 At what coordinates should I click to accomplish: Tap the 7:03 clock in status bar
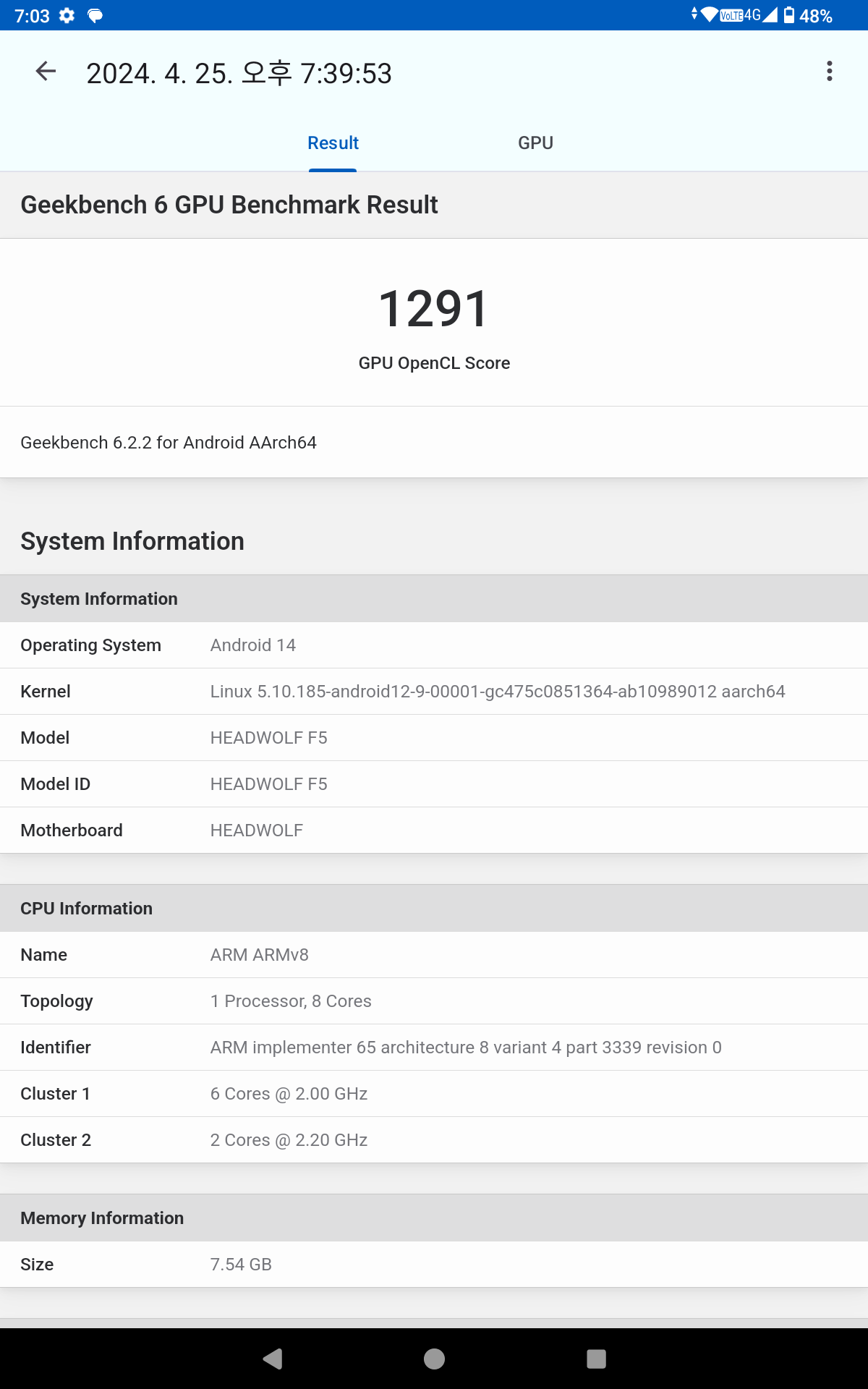pyautogui.click(x=32, y=16)
